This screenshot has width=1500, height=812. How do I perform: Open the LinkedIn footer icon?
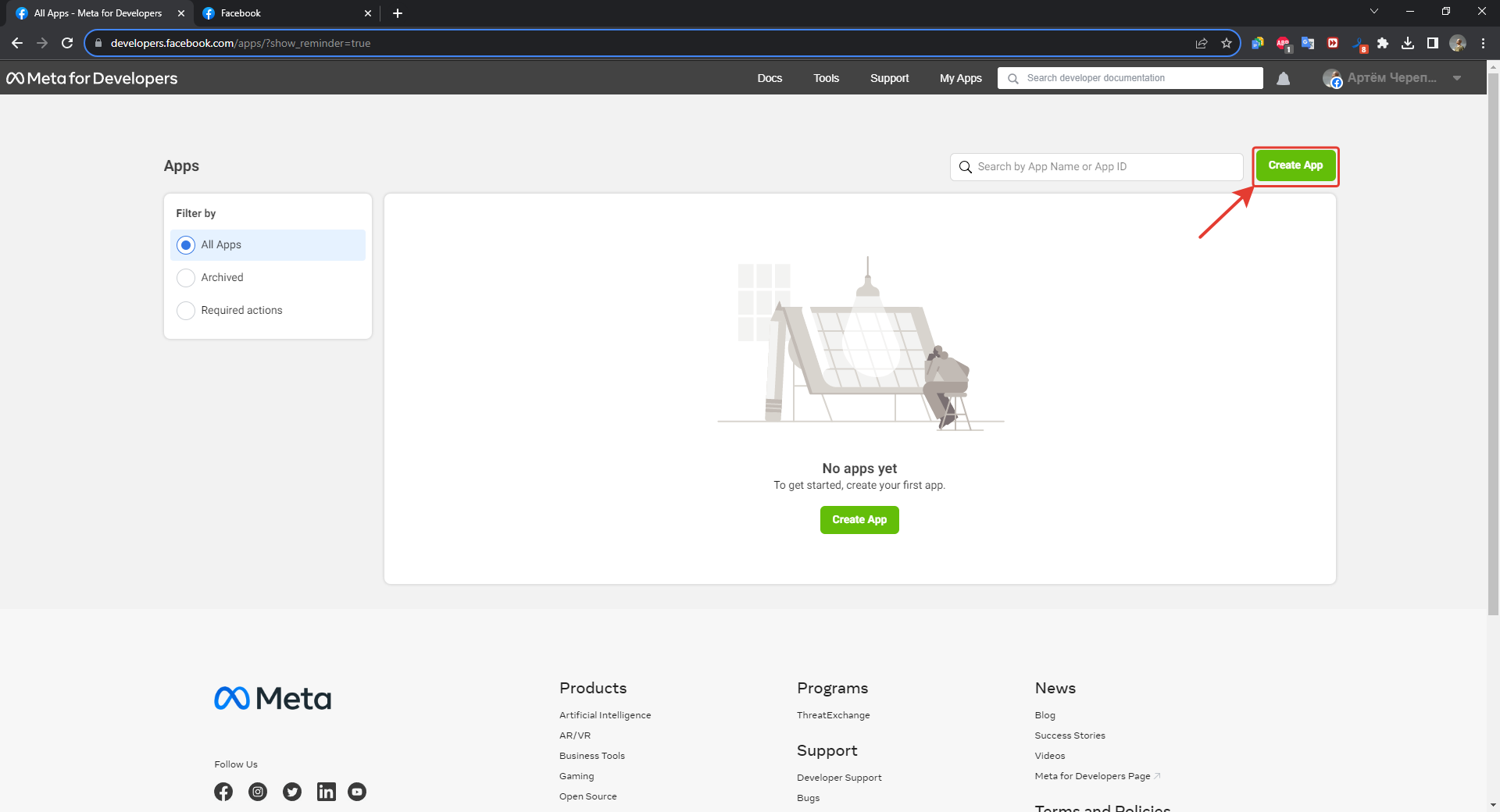326,792
